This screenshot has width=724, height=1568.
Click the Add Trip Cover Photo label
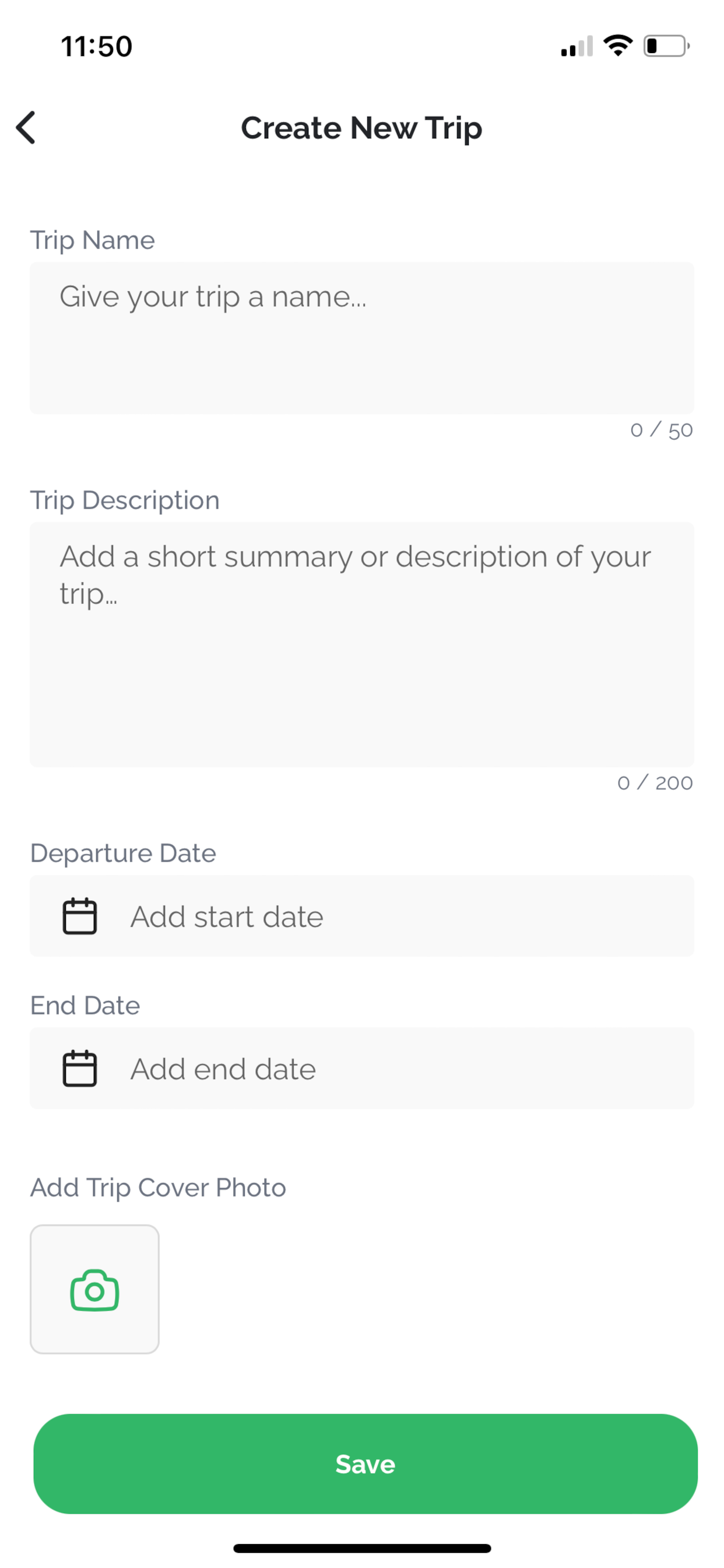point(158,1188)
